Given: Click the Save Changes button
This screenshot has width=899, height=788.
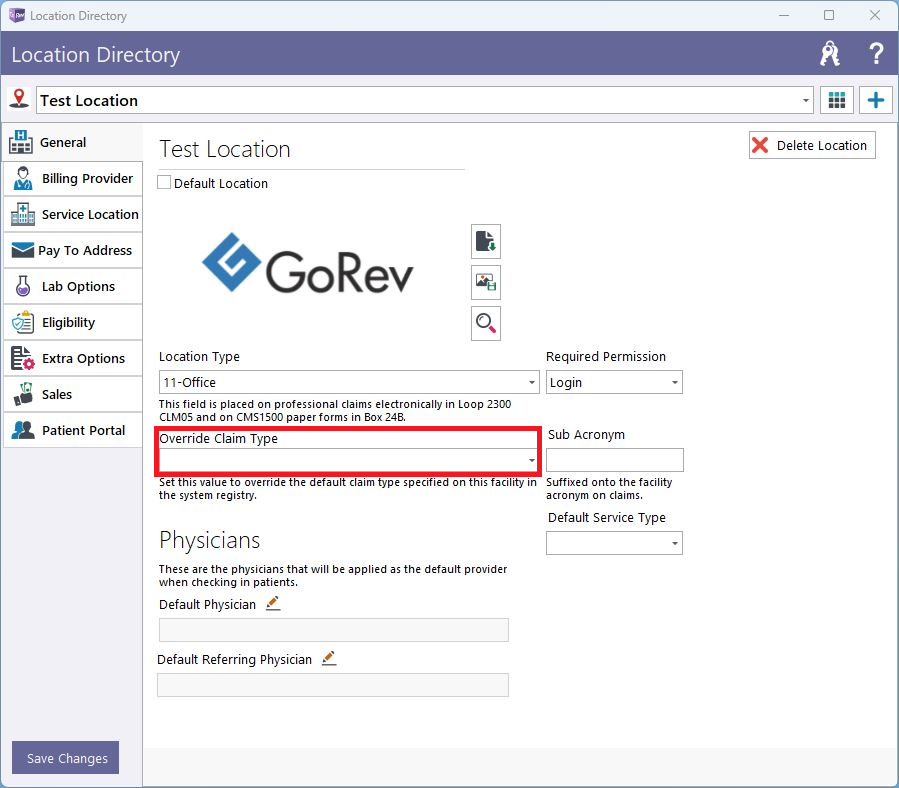Looking at the screenshot, I should point(65,758).
